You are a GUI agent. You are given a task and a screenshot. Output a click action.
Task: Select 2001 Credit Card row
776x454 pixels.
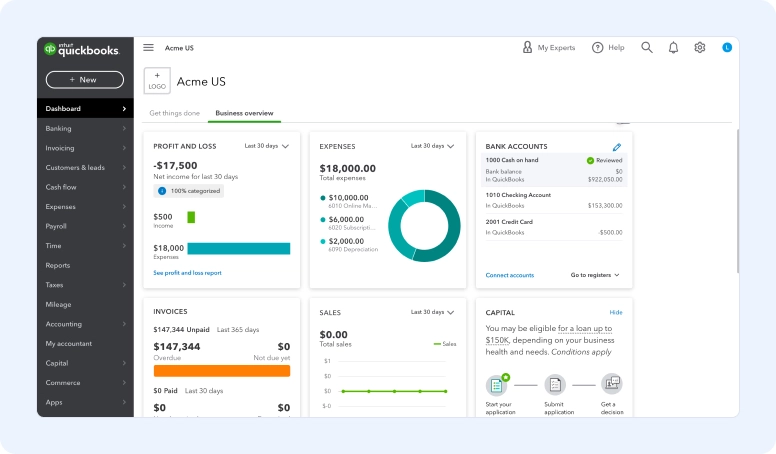(554, 227)
